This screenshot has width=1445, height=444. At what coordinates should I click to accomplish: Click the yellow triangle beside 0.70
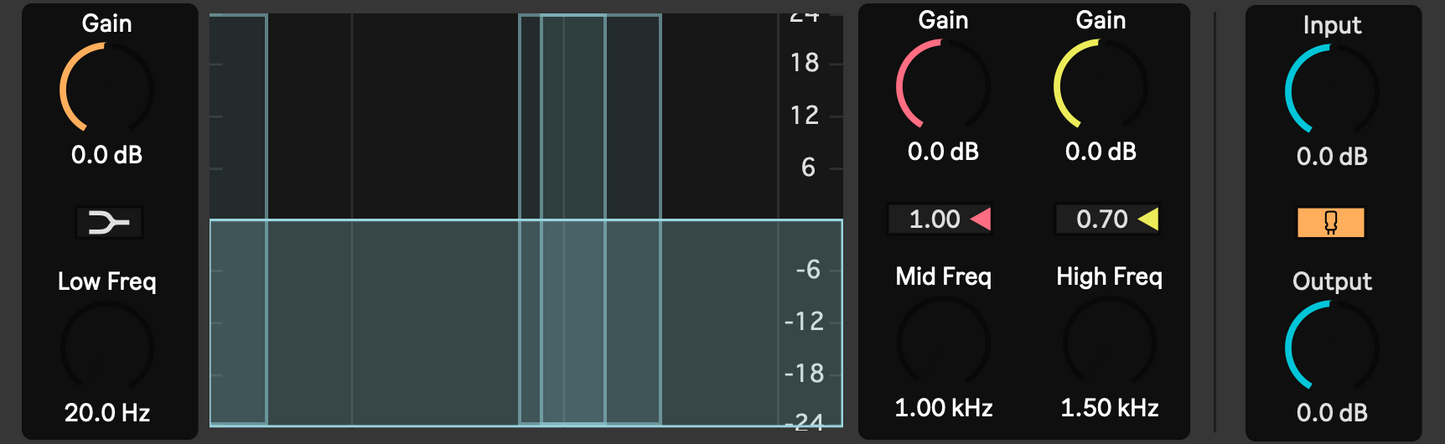tap(1148, 219)
